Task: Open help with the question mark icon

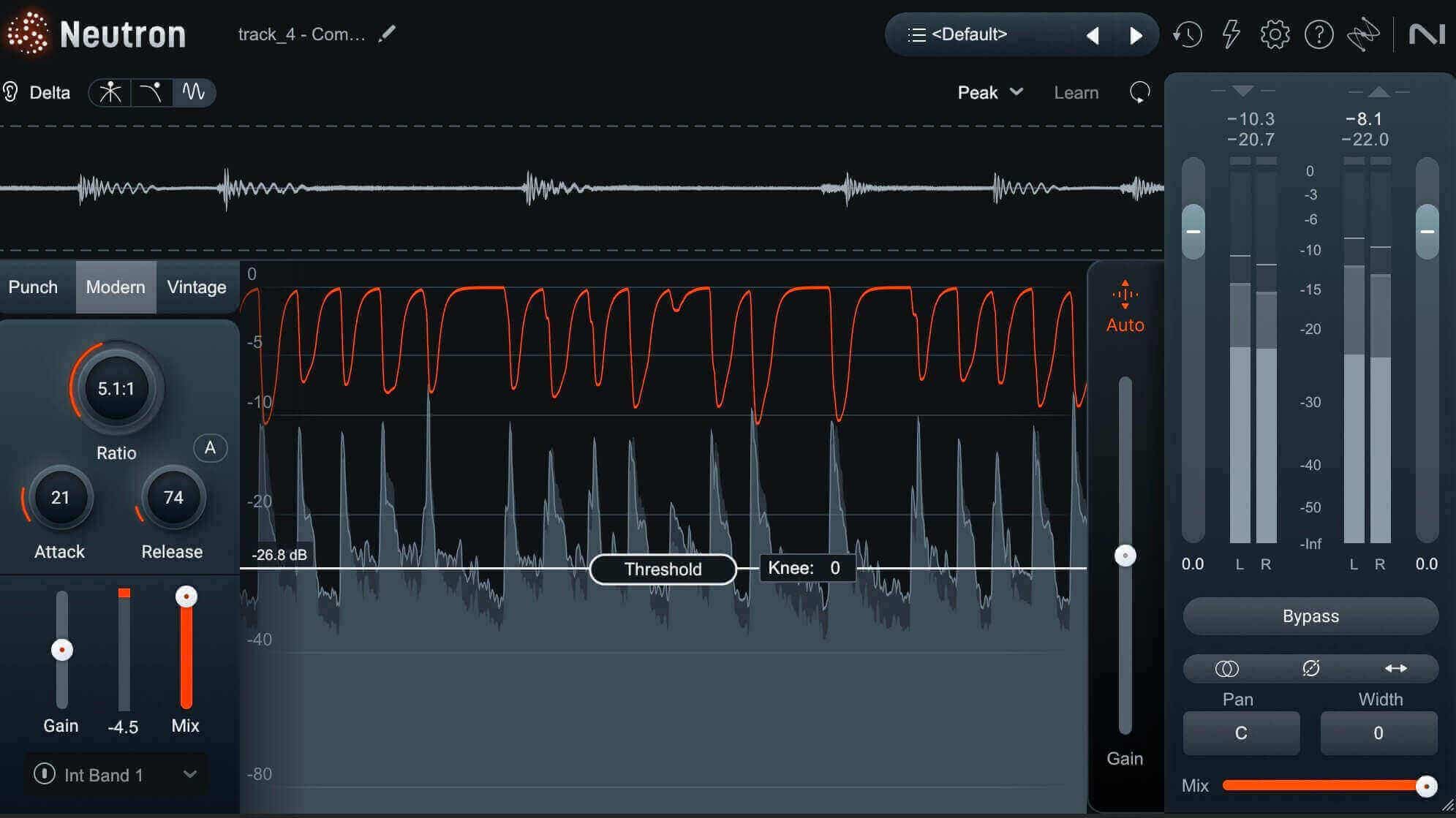Action: click(x=1319, y=34)
